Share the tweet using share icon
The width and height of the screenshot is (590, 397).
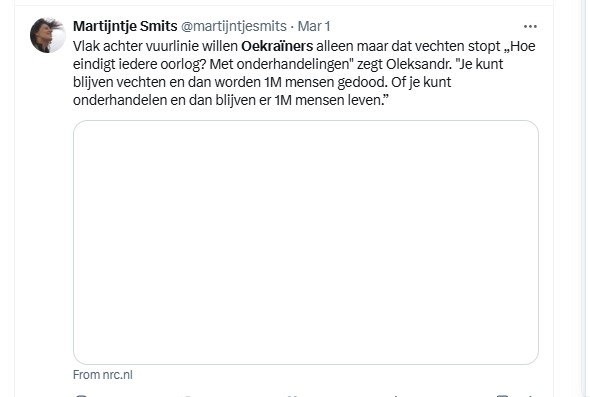coord(531,396)
